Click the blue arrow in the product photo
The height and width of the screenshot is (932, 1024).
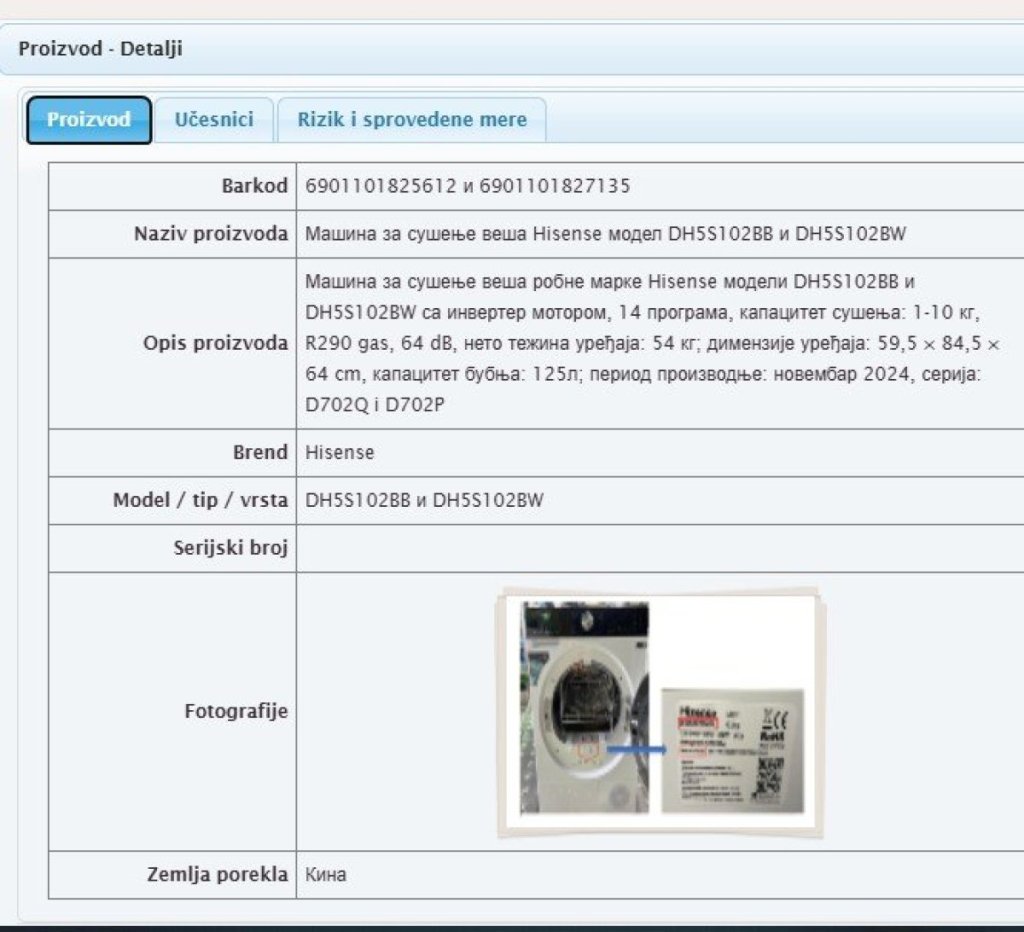638,748
